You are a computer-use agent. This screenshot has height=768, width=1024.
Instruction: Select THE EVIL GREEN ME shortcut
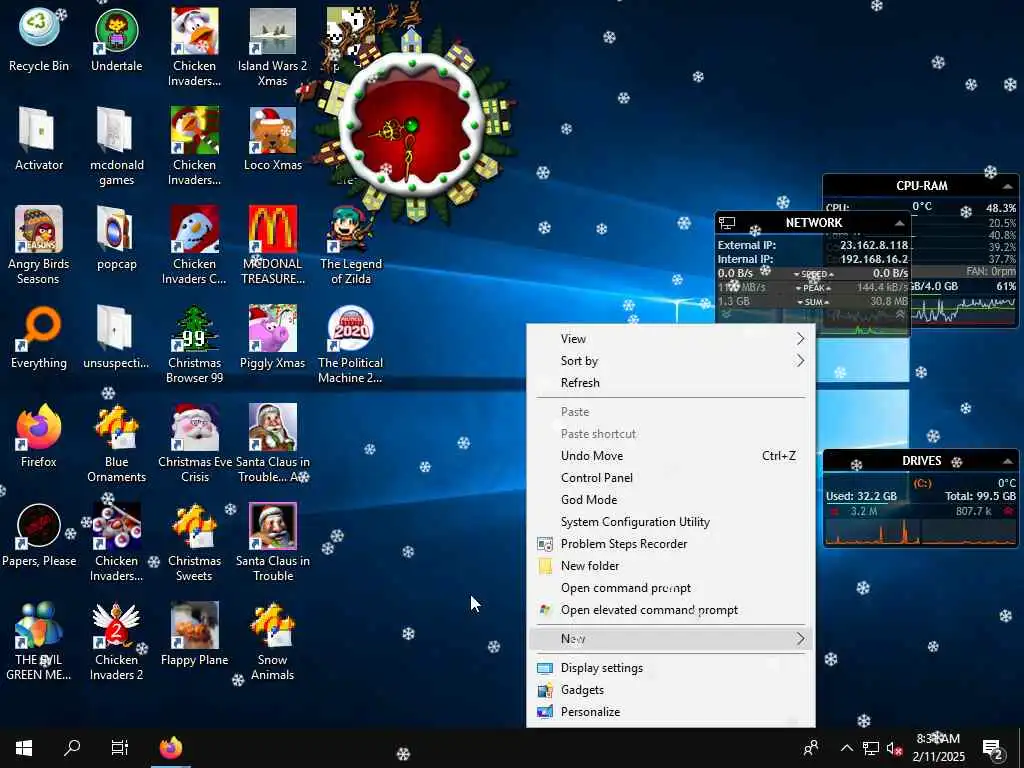click(39, 641)
